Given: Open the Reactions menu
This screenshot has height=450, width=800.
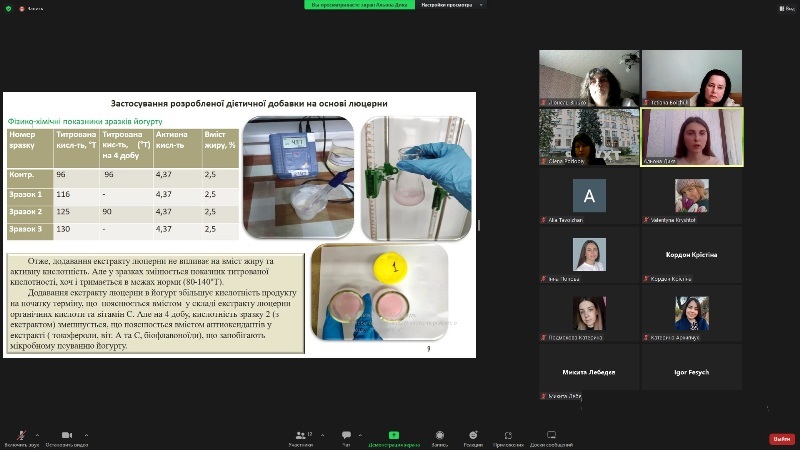Looking at the screenshot, I should coord(473,437).
